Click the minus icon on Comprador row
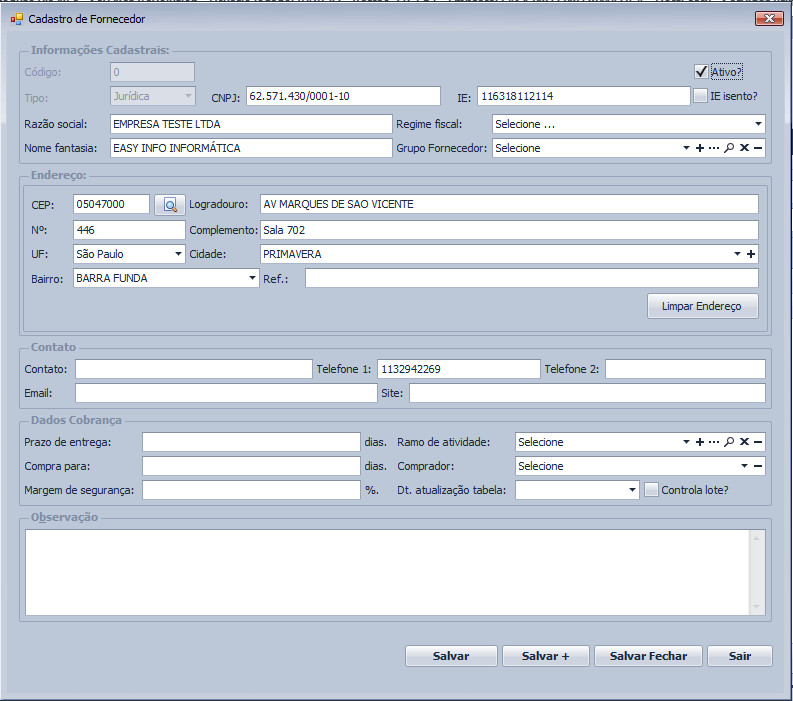793x701 pixels. click(758, 466)
